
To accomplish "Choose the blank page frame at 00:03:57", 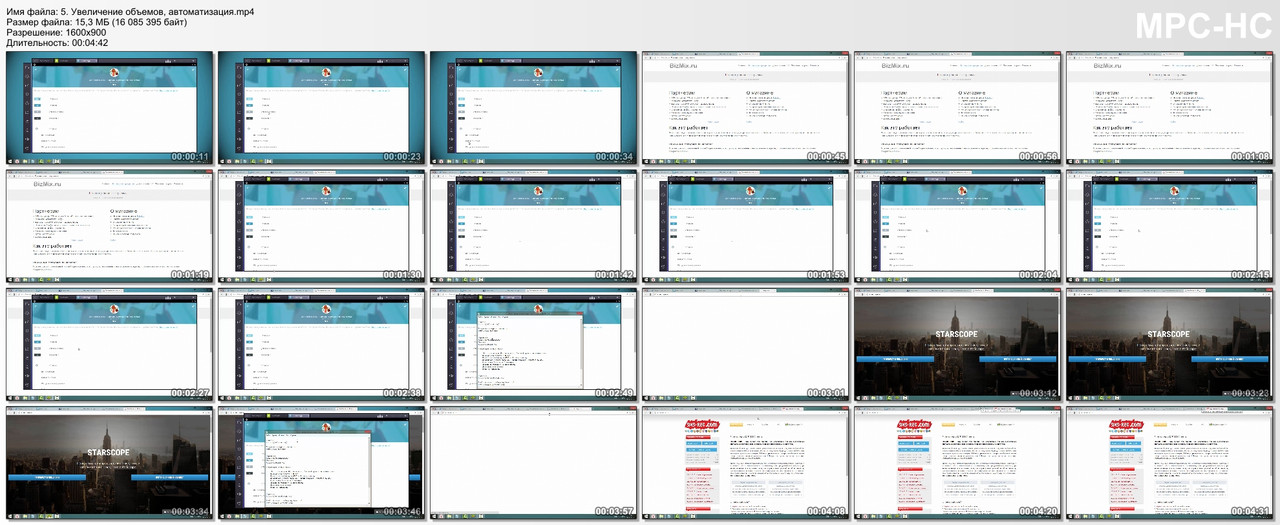I will [534, 462].
